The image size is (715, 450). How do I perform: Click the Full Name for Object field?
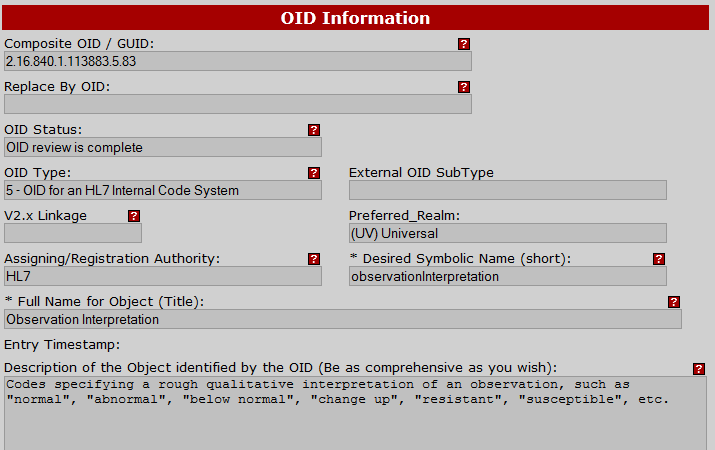pyautogui.click(x=343, y=319)
